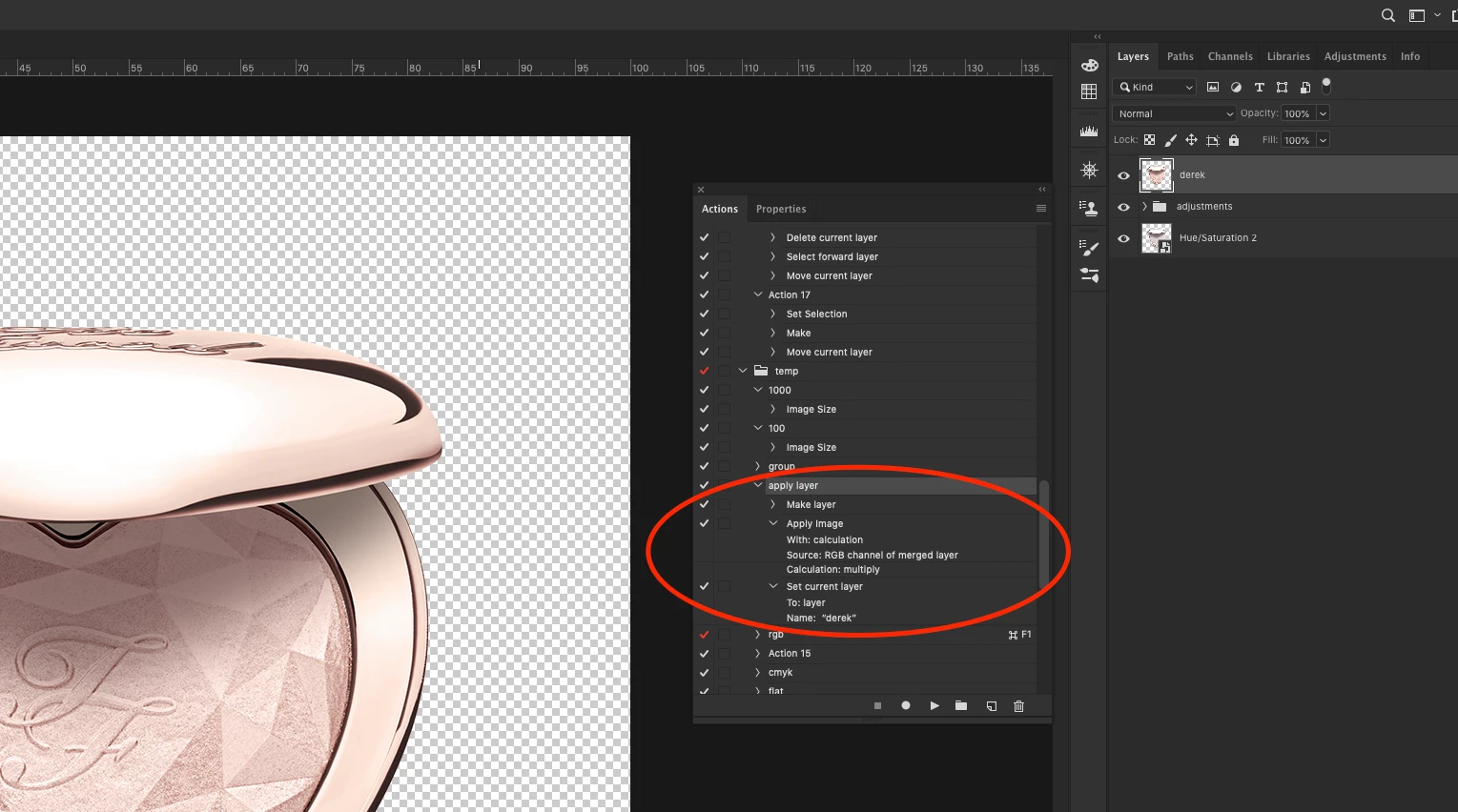1458x812 pixels.
Task: Toggle the checkmark for apply layer action
Action: (x=704, y=485)
